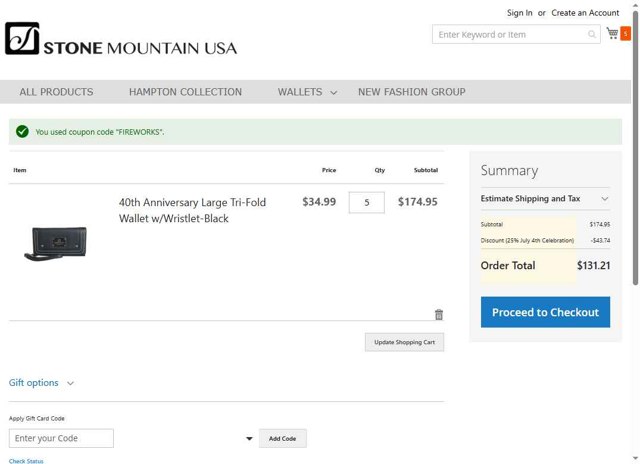Click the search magnifier icon
Viewport: 640px width, 464px height.
(591, 34)
